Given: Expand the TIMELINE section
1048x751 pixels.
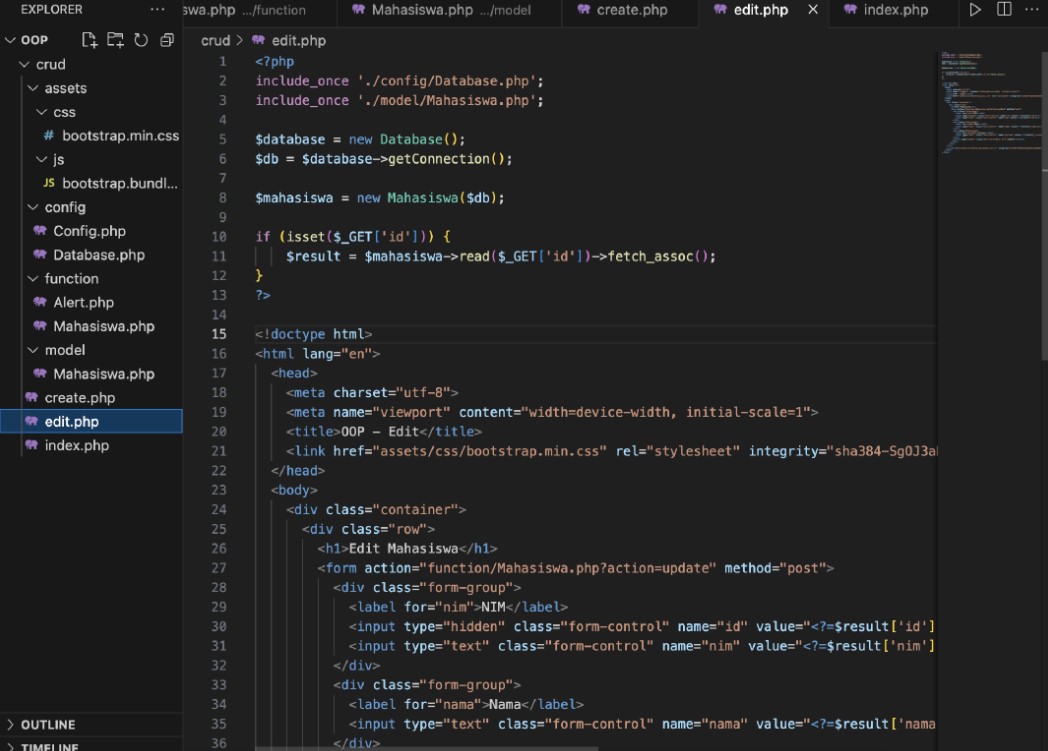Looking at the screenshot, I should click(50, 746).
